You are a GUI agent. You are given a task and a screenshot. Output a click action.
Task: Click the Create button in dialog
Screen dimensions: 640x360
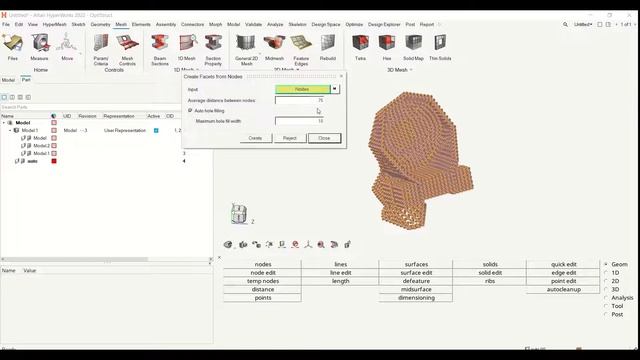(255, 138)
